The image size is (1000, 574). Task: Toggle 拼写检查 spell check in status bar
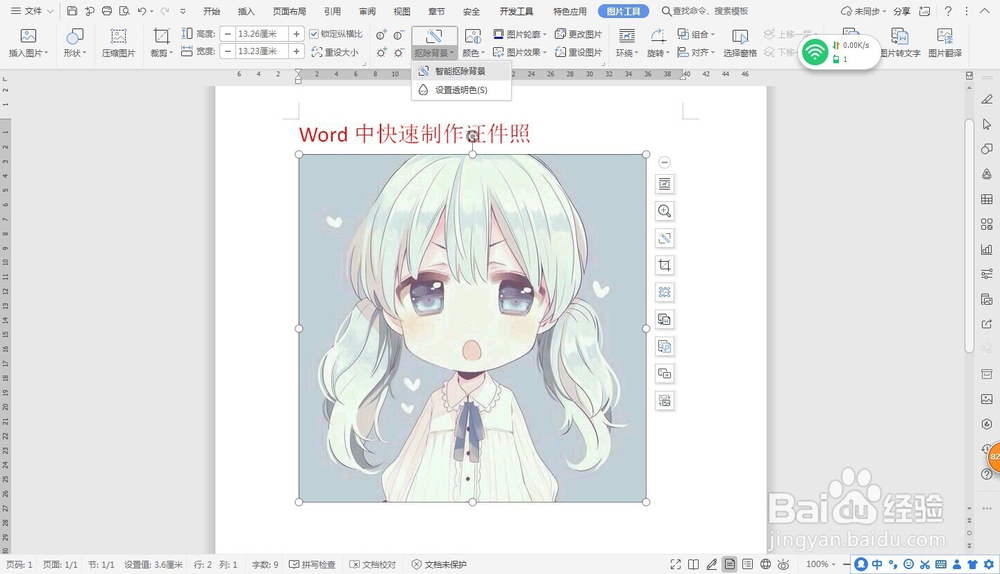point(312,564)
